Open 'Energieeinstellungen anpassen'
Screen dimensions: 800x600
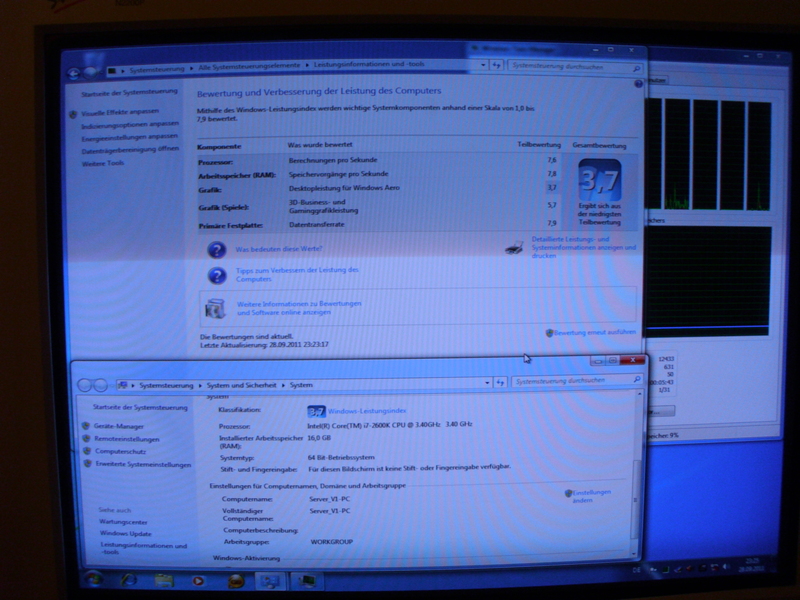point(130,138)
